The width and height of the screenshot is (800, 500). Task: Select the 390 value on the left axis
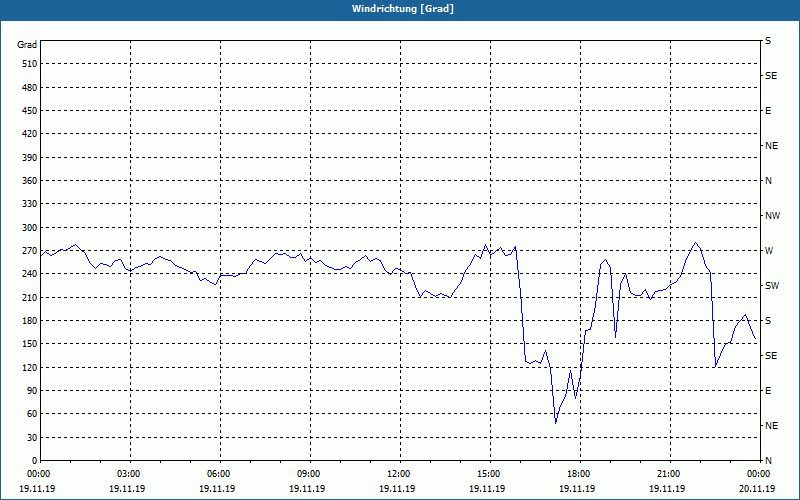pos(30,158)
